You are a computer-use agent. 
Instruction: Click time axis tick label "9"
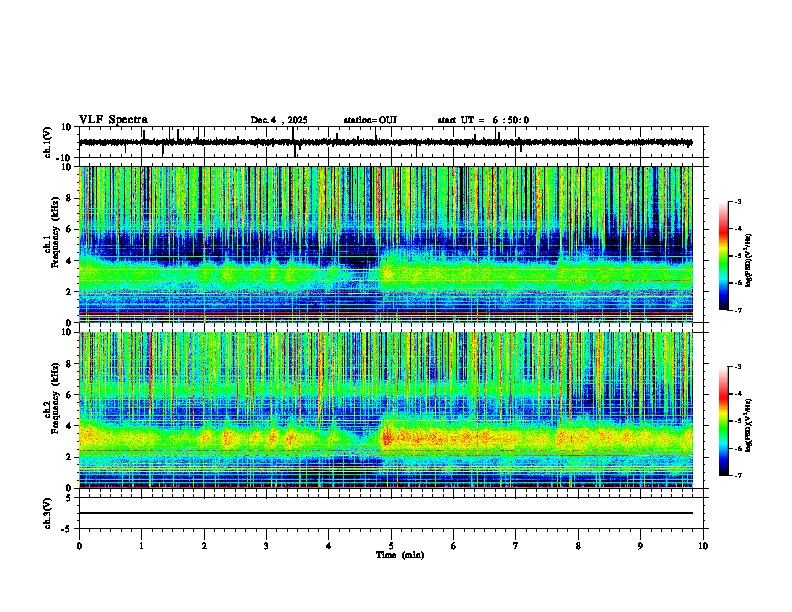(x=640, y=546)
